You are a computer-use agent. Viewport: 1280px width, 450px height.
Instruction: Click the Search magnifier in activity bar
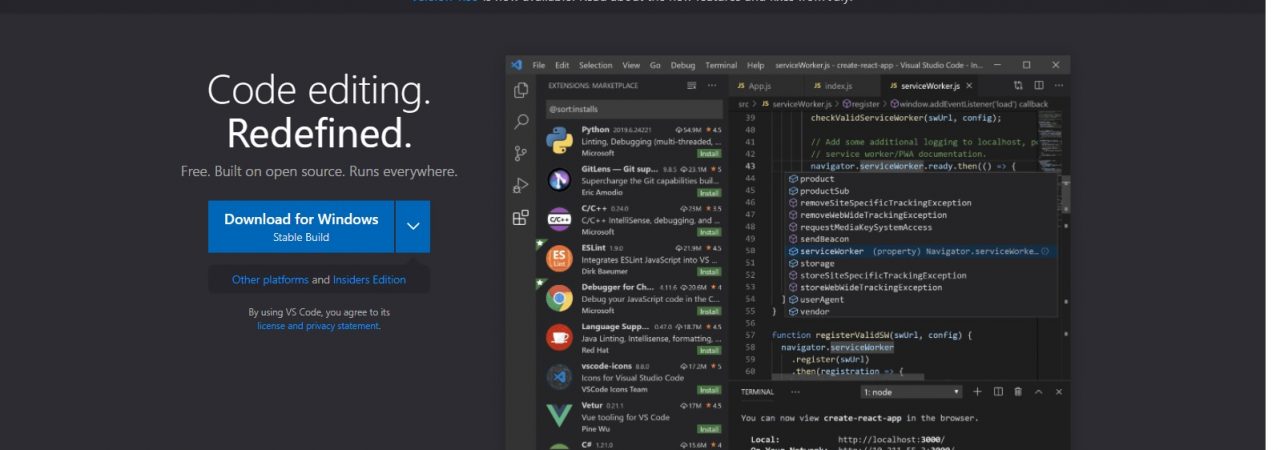[521, 122]
